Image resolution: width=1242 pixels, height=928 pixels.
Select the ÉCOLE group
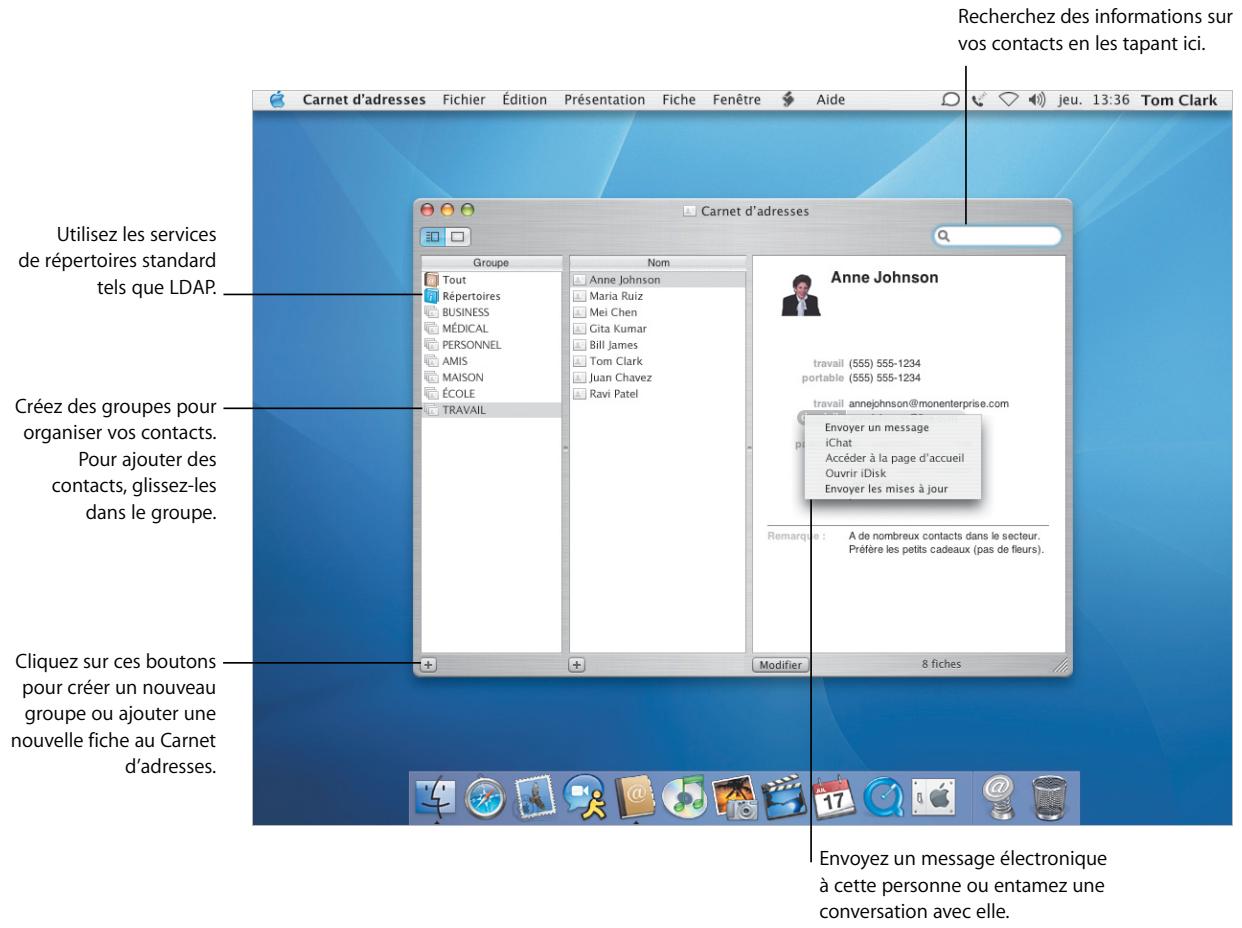point(491,393)
